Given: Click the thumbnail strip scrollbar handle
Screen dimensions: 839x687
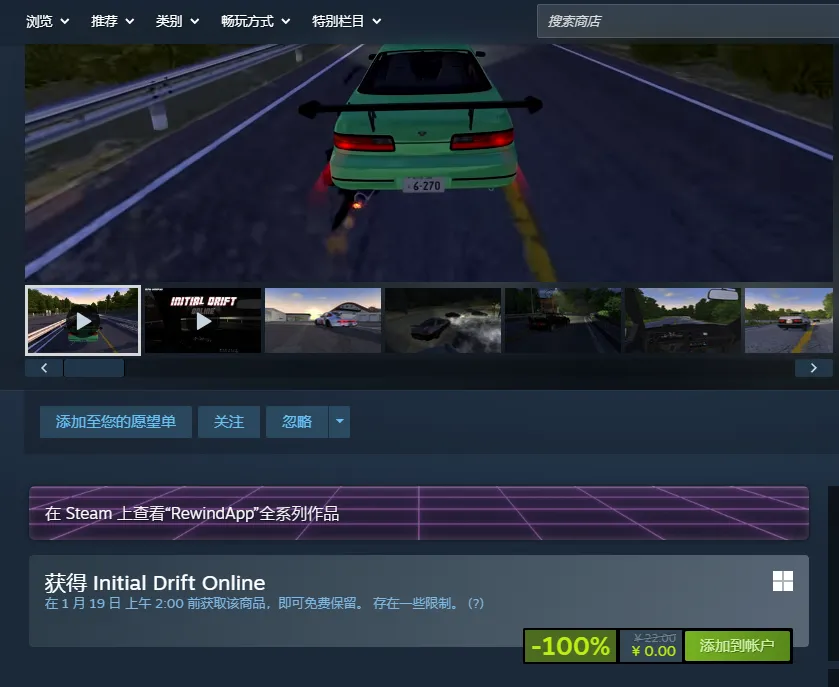Looking at the screenshot, I should (94, 368).
